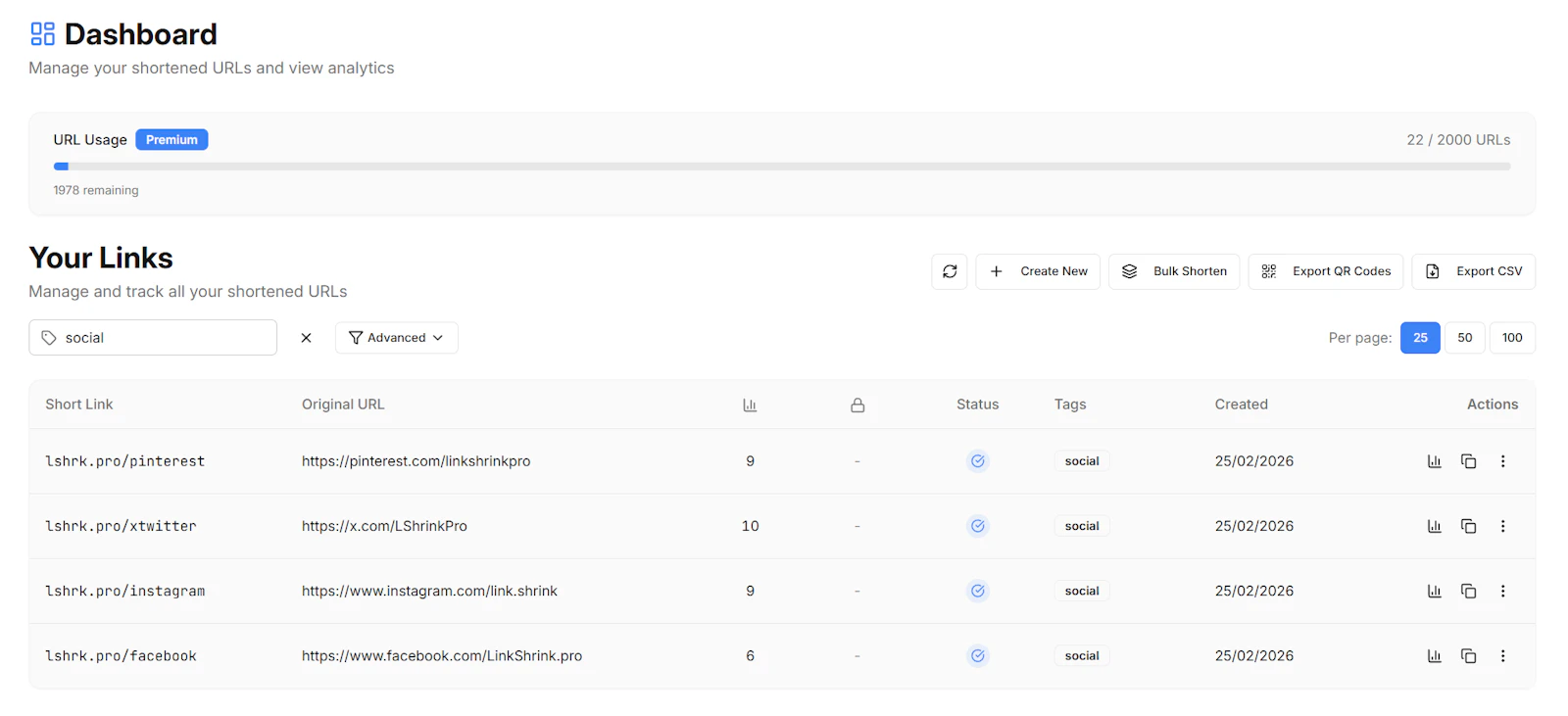Click the Created column header

[x=1241, y=405]
